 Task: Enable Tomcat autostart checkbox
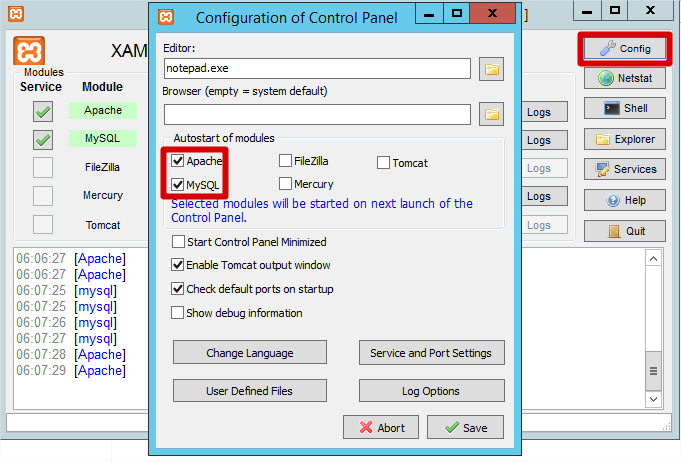[384, 163]
